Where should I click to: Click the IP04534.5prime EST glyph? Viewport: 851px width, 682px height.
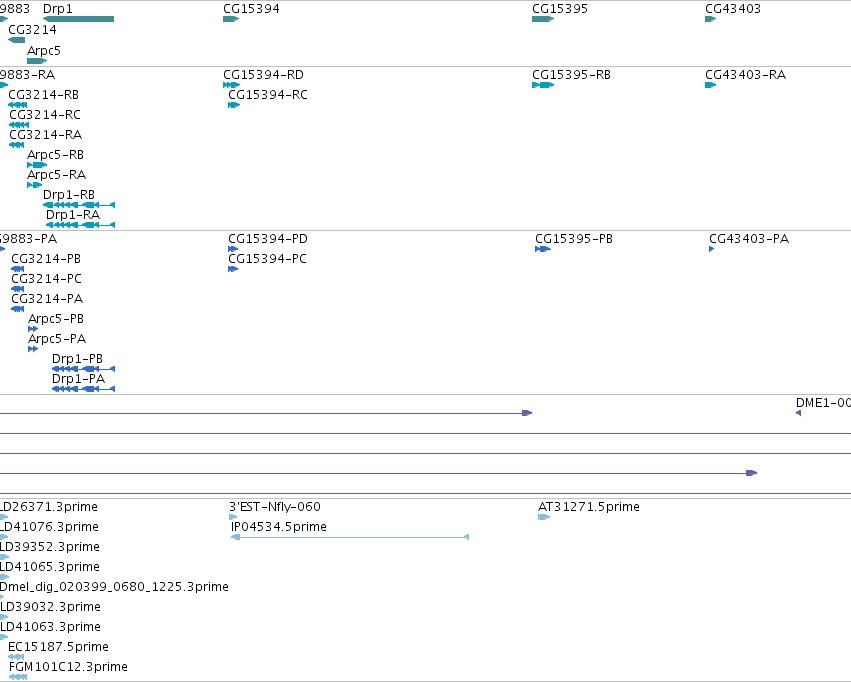(350, 537)
